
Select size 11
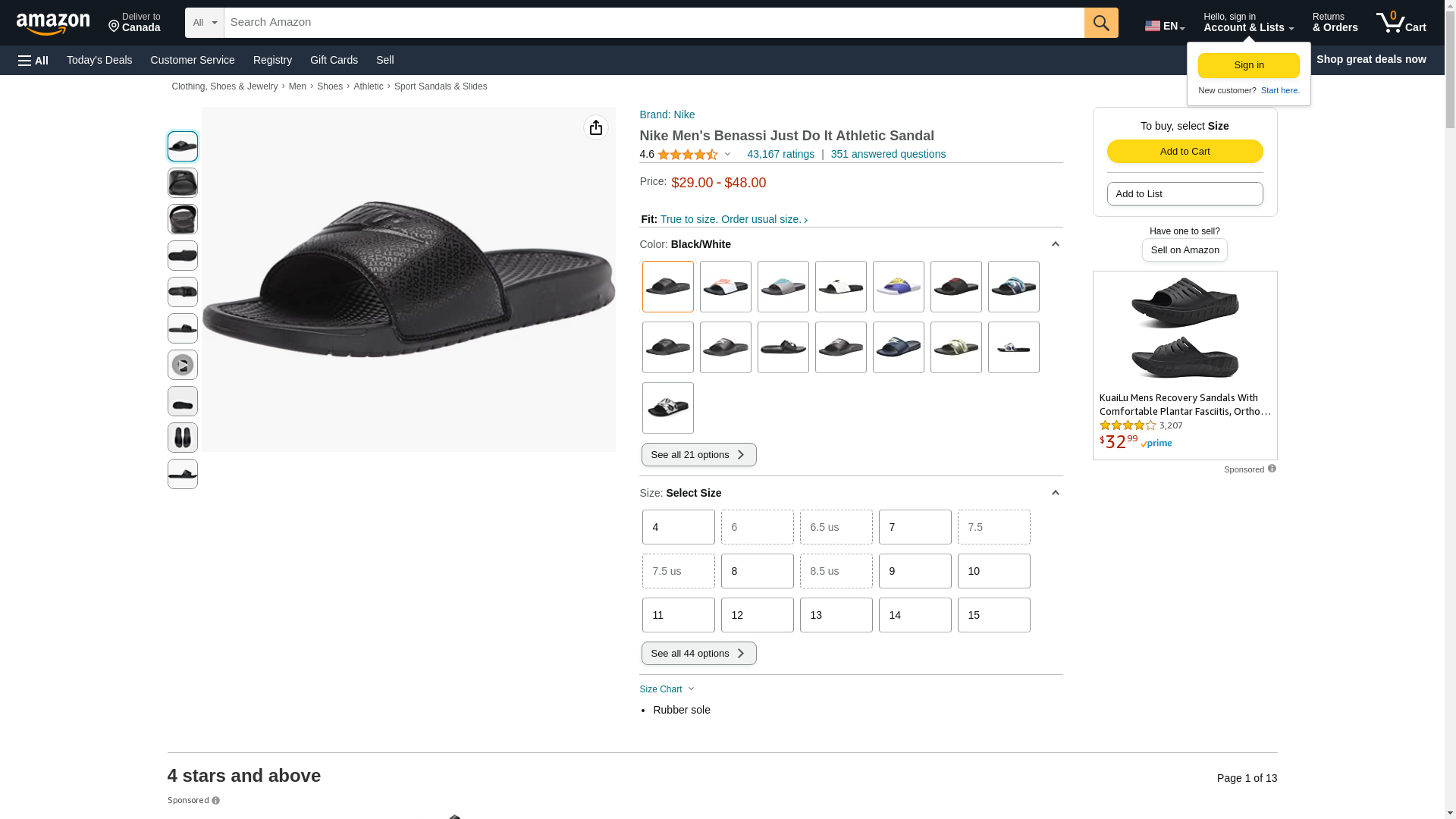coord(678,615)
